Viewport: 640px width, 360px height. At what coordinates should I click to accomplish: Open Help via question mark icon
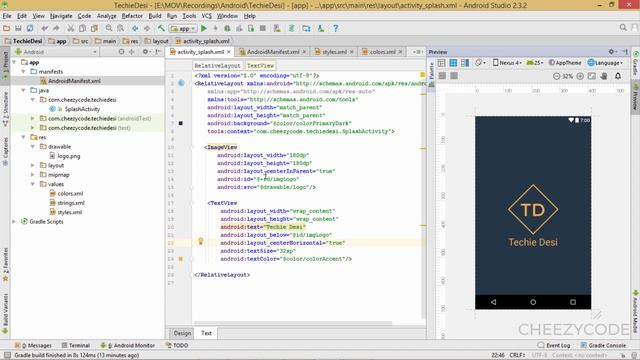(x=336, y=28)
